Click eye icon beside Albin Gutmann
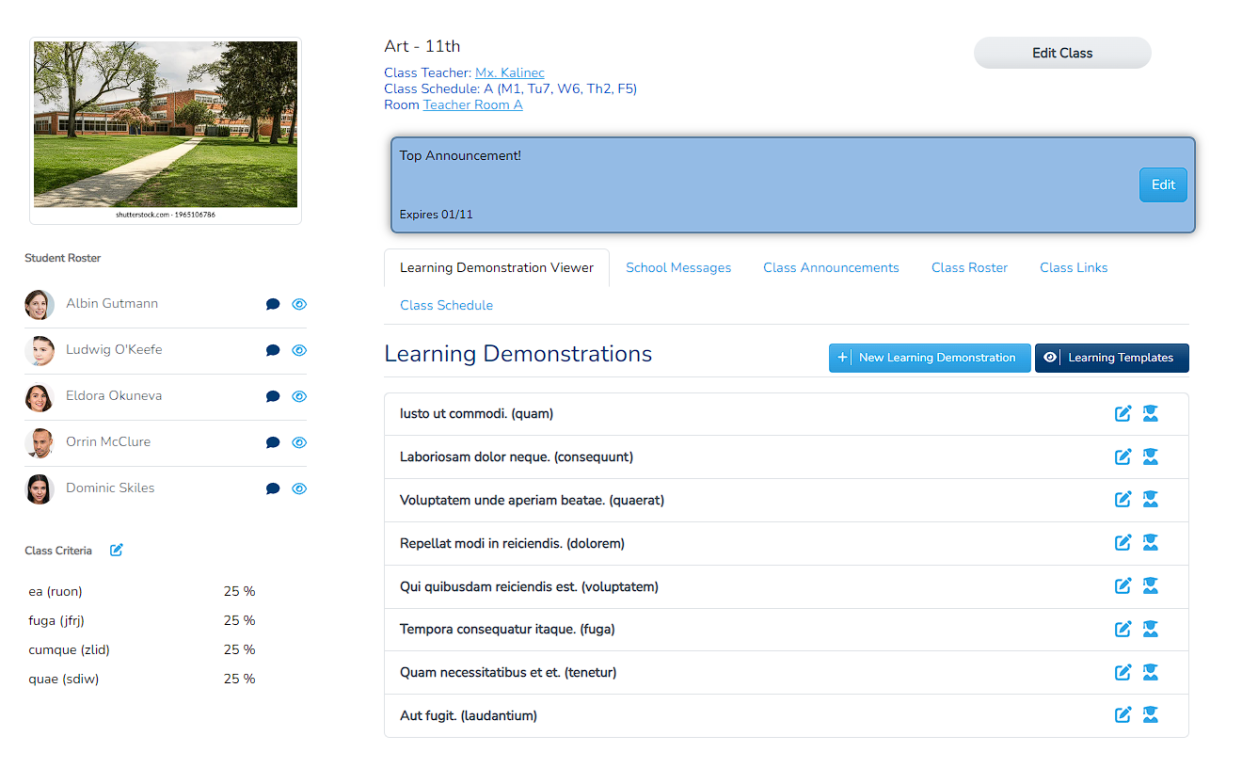Viewport: 1242px width, 768px height. coord(299,305)
